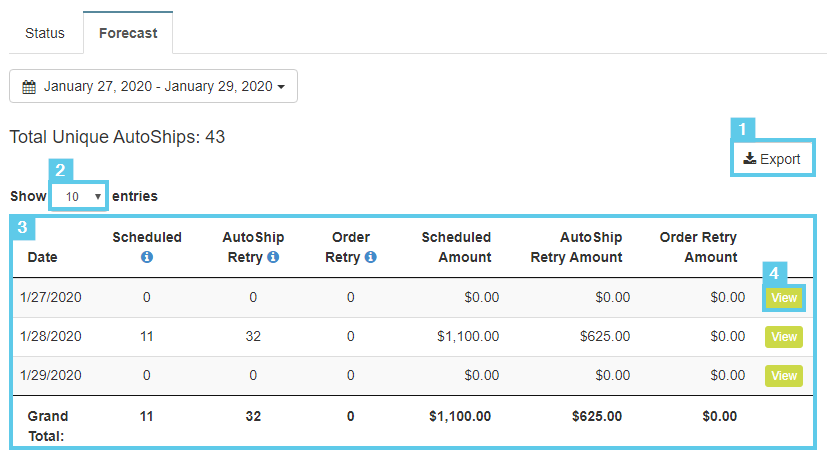Click the download icon on Export

tap(749, 158)
